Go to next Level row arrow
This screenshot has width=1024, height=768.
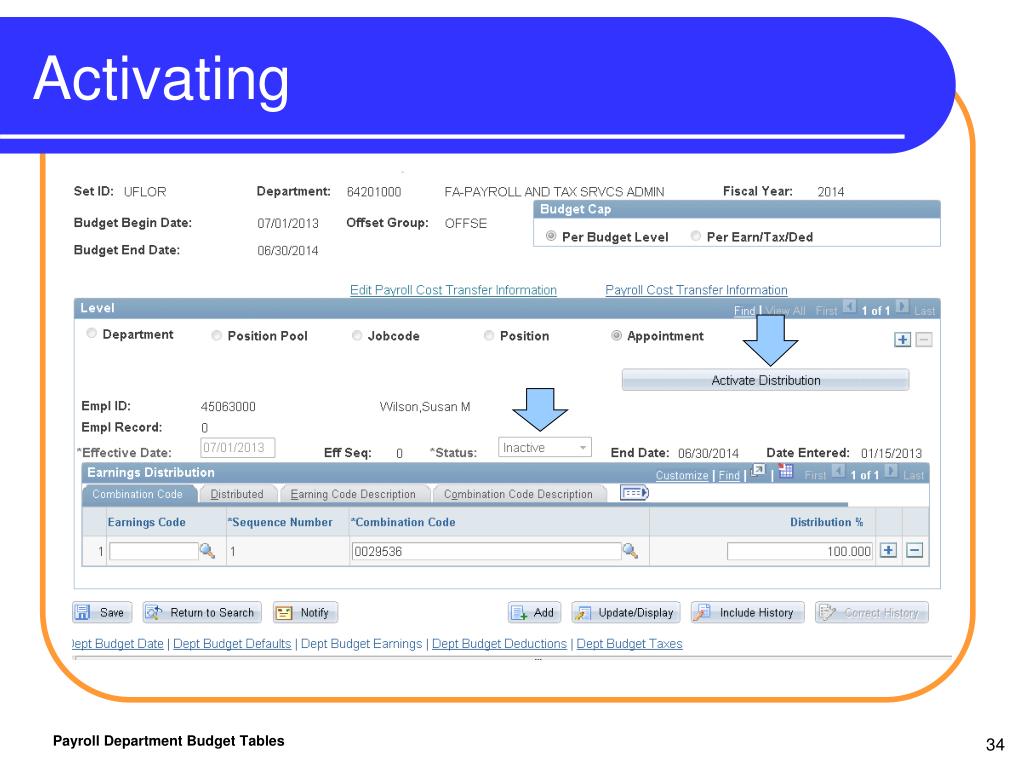coord(902,306)
